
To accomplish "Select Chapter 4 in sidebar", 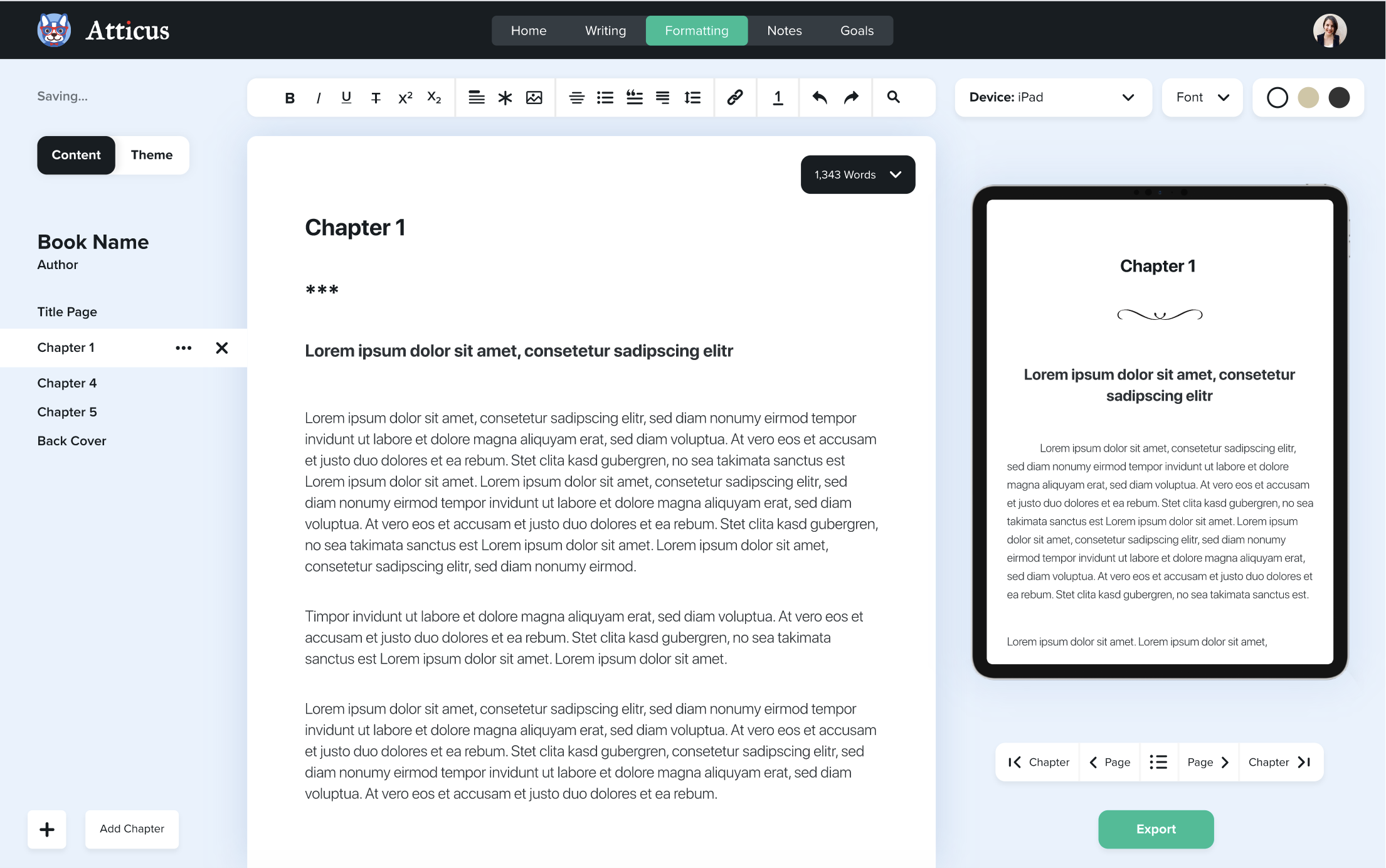I will (67, 383).
